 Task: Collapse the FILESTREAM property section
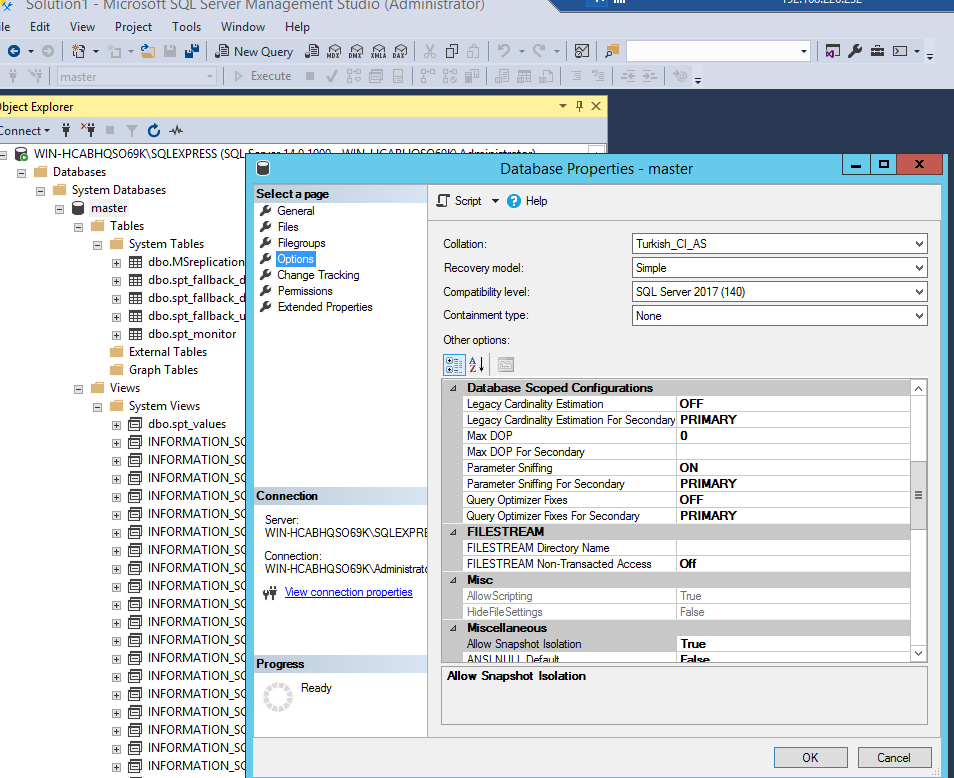pos(453,532)
